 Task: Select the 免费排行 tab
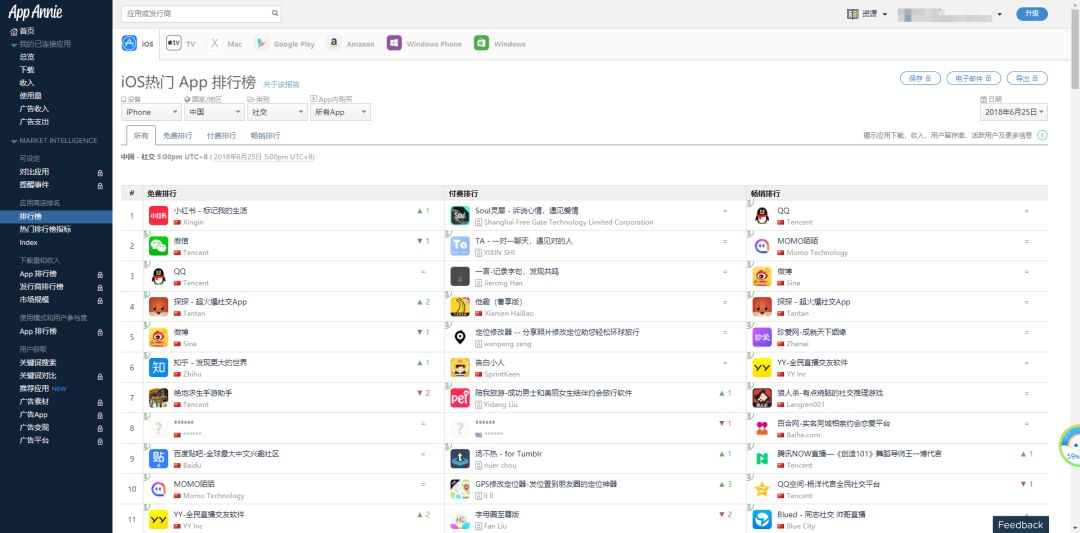tap(178, 135)
